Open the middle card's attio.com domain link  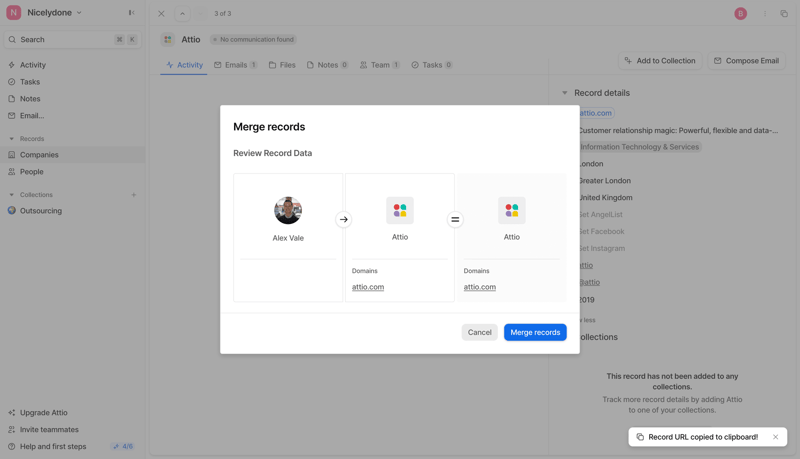click(x=368, y=287)
